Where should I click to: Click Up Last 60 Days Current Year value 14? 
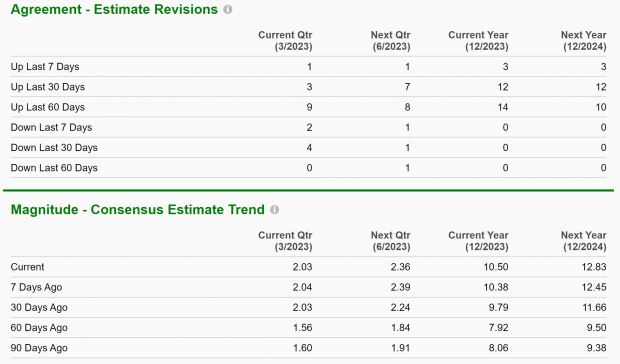(x=503, y=107)
